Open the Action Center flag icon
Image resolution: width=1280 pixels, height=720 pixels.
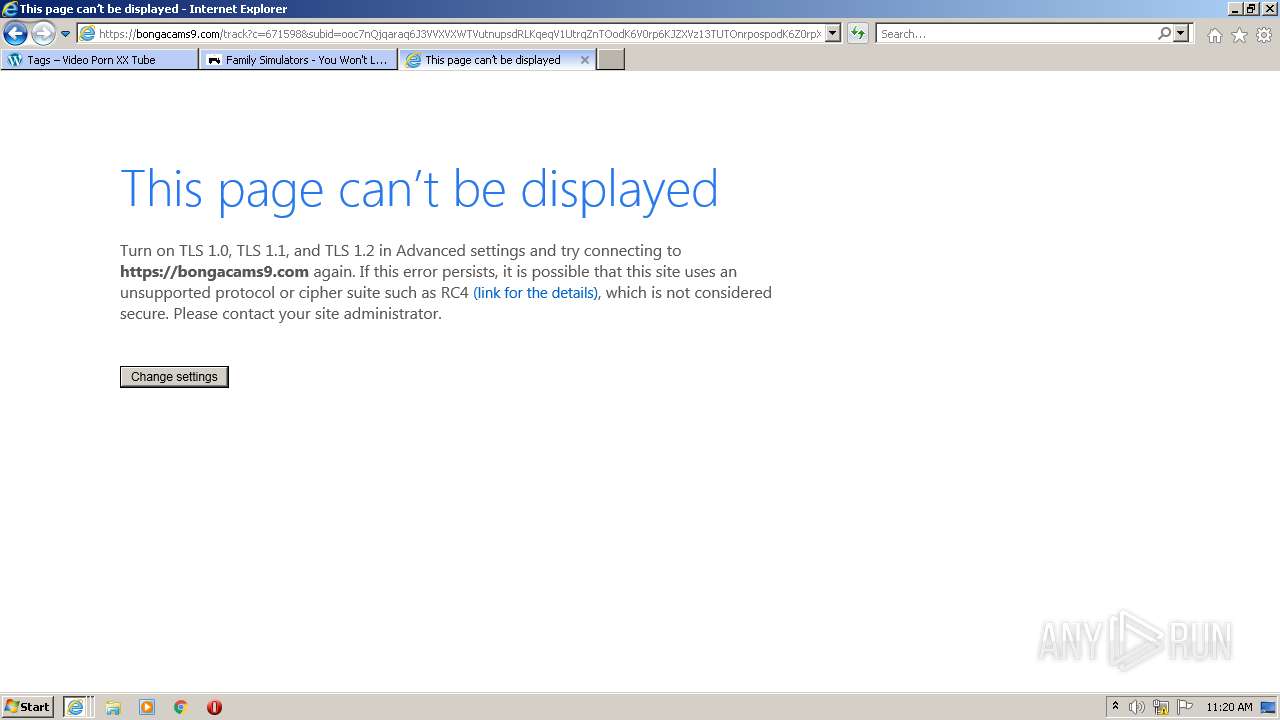pyautogui.click(x=1185, y=707)
